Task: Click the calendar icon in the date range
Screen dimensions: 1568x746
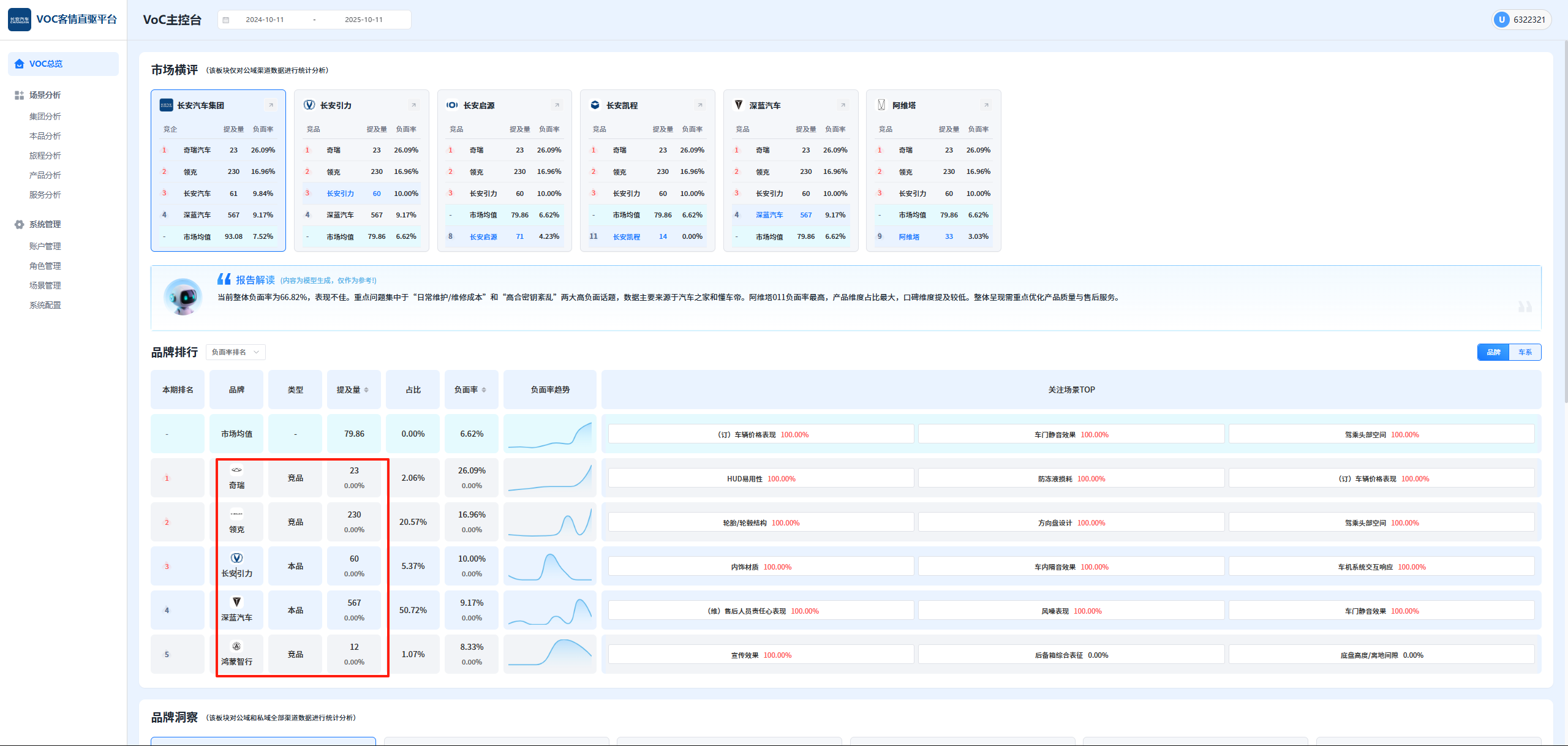Action: tap(226, 20)
